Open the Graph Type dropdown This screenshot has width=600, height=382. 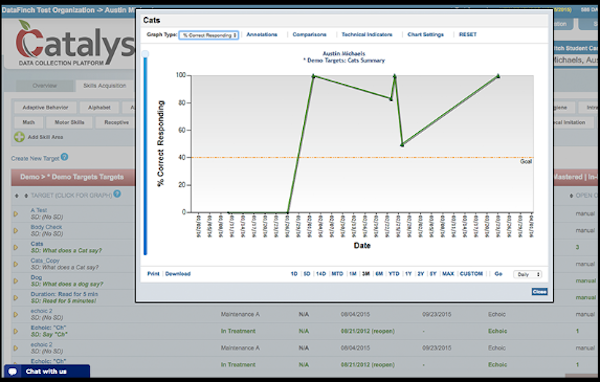pyautogui.click(x=209, y=35)
